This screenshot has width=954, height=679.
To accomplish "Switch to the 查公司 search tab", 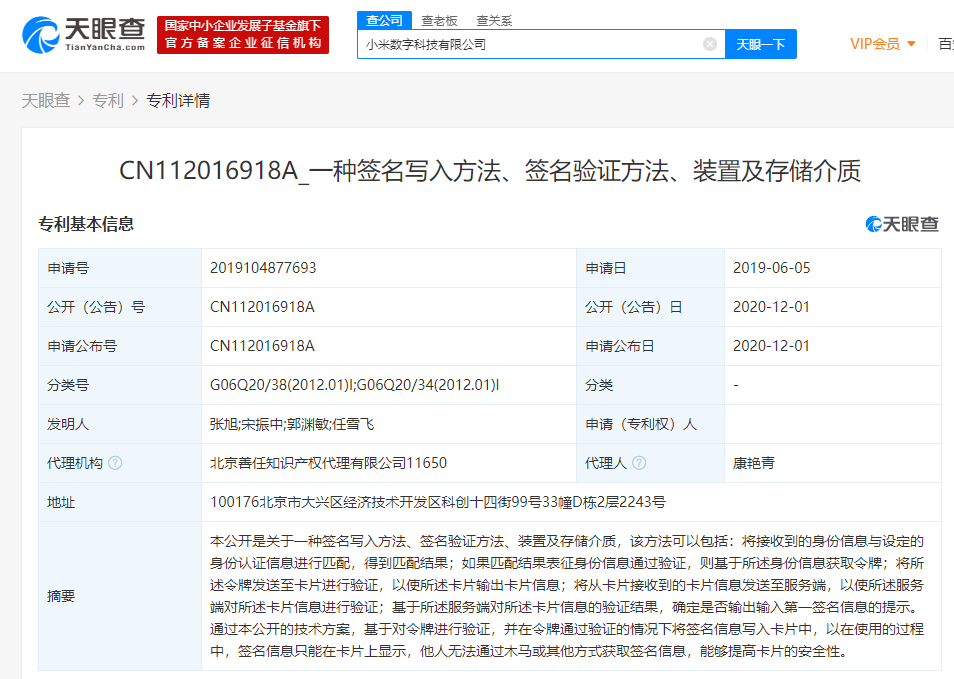I will coord(384,19).
